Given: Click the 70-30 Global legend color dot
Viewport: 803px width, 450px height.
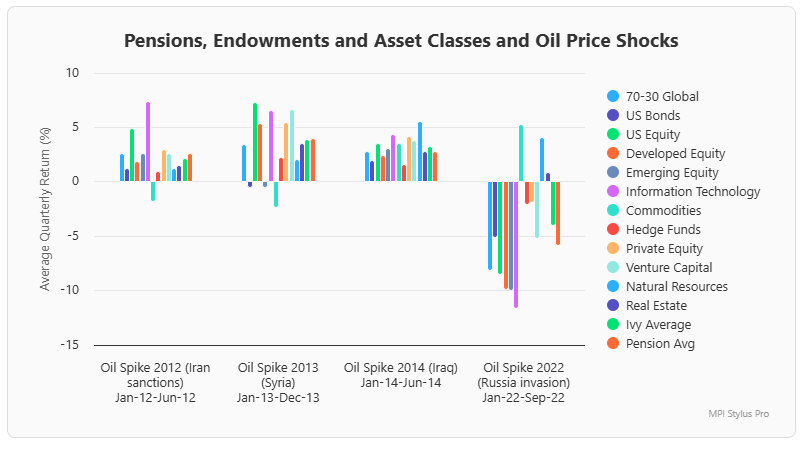Looking at the screenshot, I should pos(613,97).
